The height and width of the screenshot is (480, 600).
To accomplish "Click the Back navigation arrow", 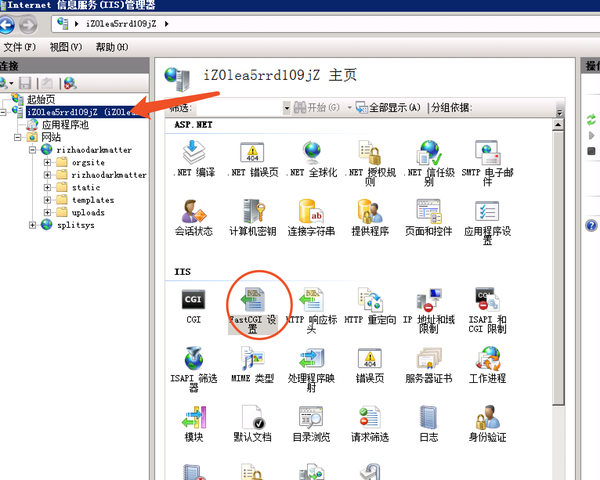I will (x=6, y=25).
